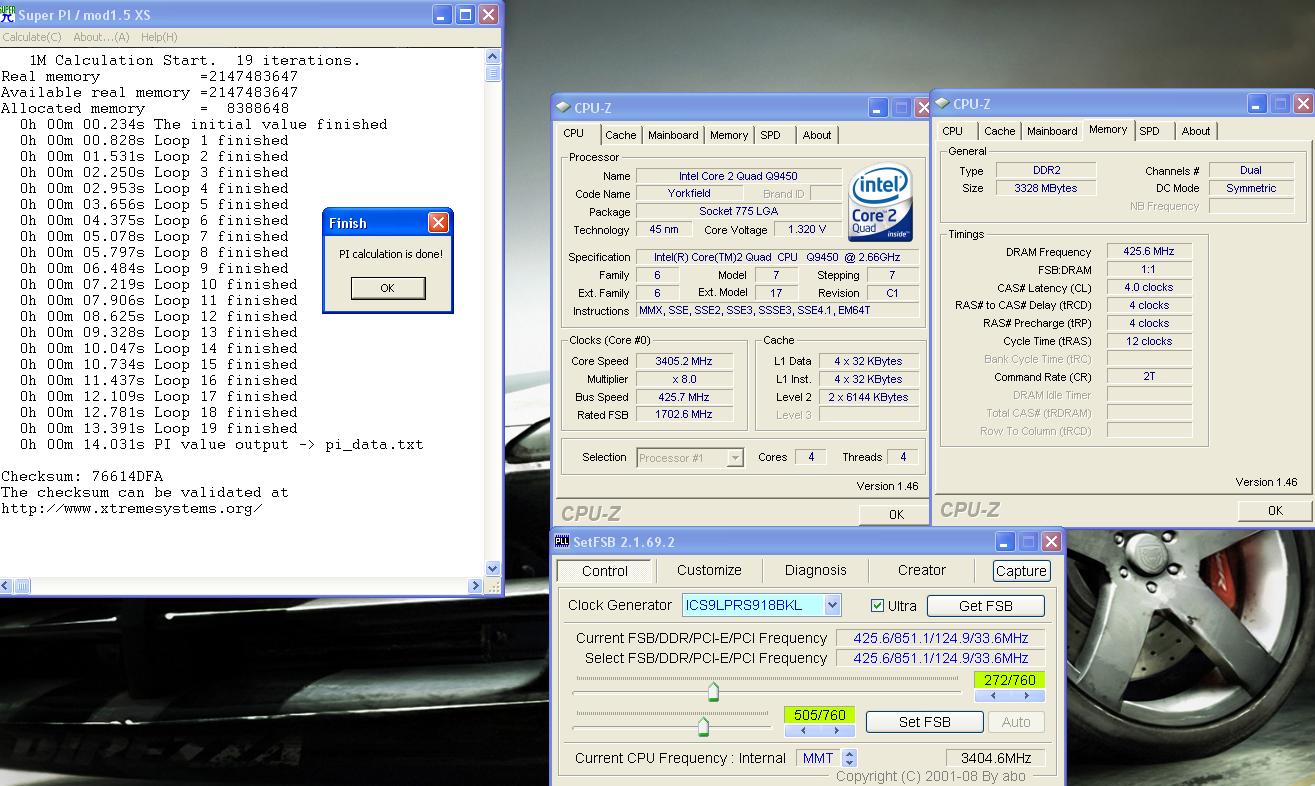Click the spinner beside the MMT field
This screenshot has height=786, width=1315.
[x=849, y=758]
